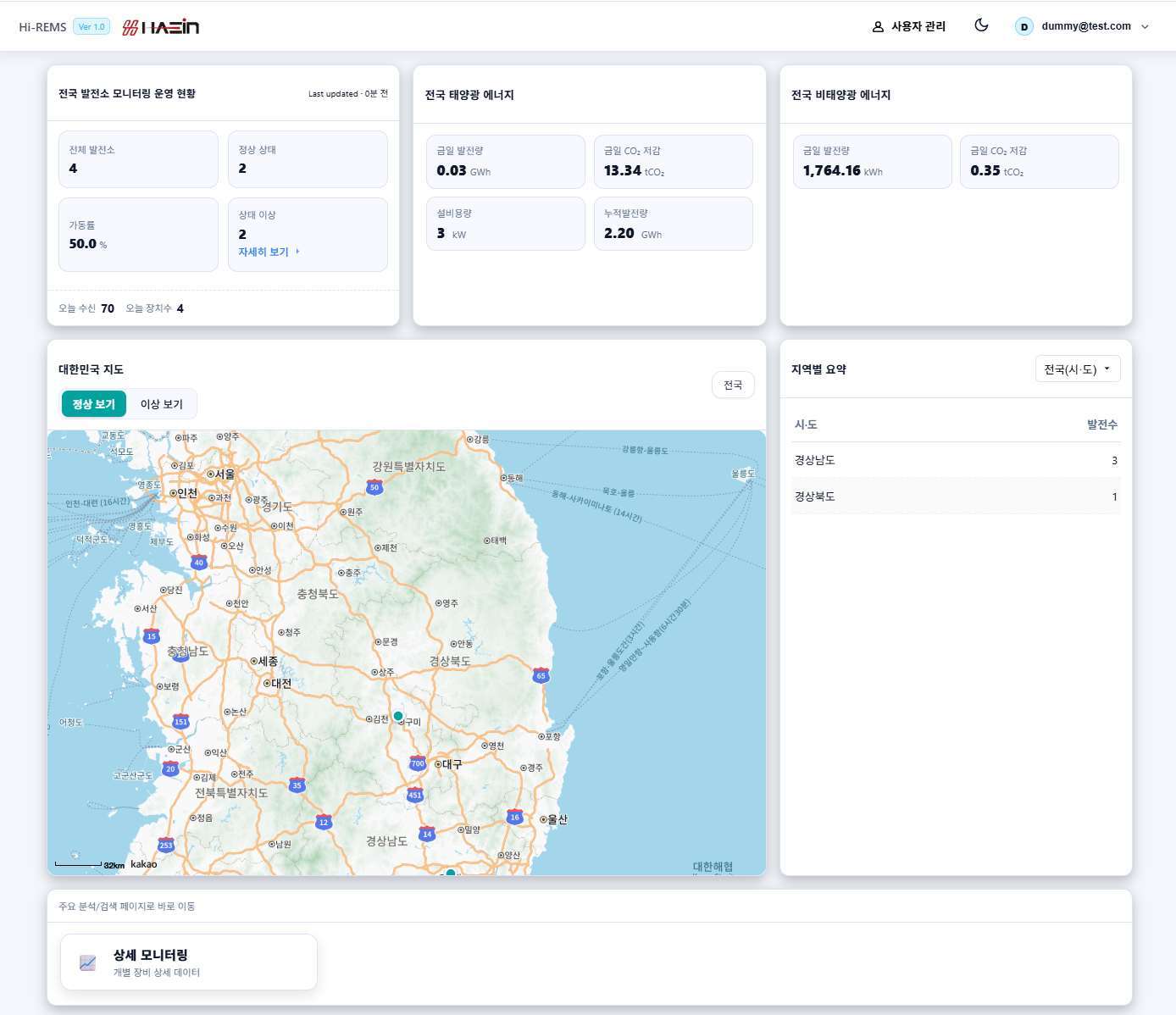Click the 발전수 column header

pyautogui.click(x=1102, y=424)
